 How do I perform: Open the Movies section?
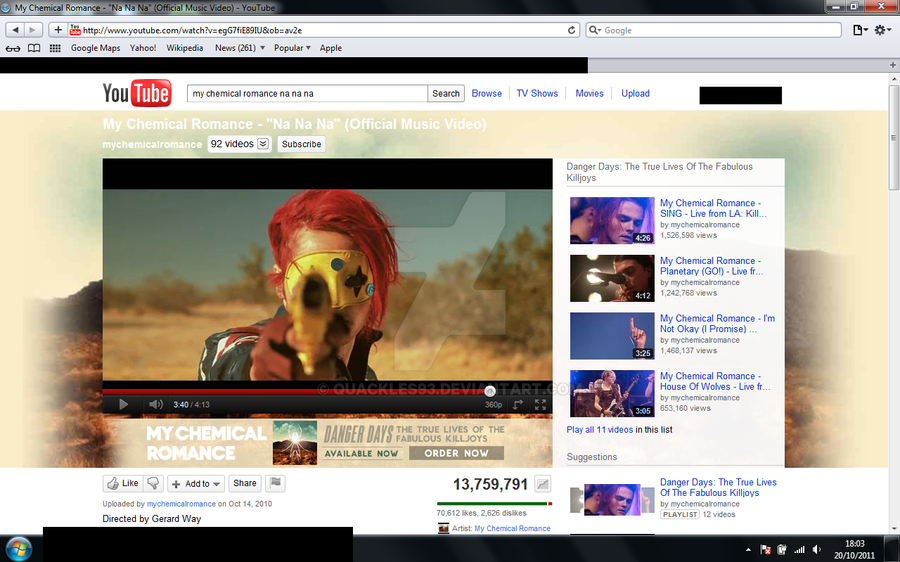click(589, 94)
